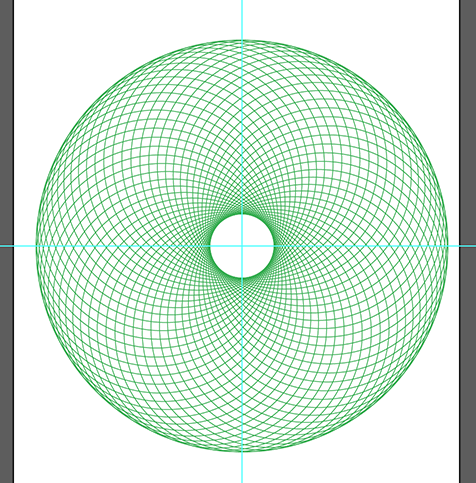Click the top edge of the inner white circle

click(x=242, y=215)
